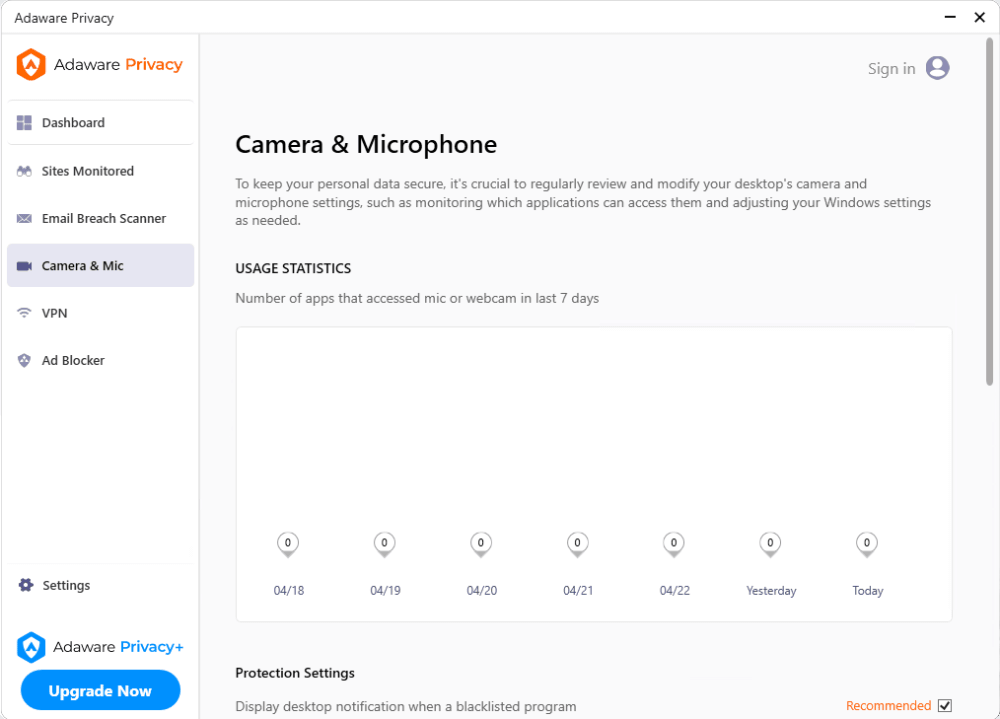Click the VPN wifi signal icon
The height and width of the screenshot is (719, 1000).
coord(25,313)
